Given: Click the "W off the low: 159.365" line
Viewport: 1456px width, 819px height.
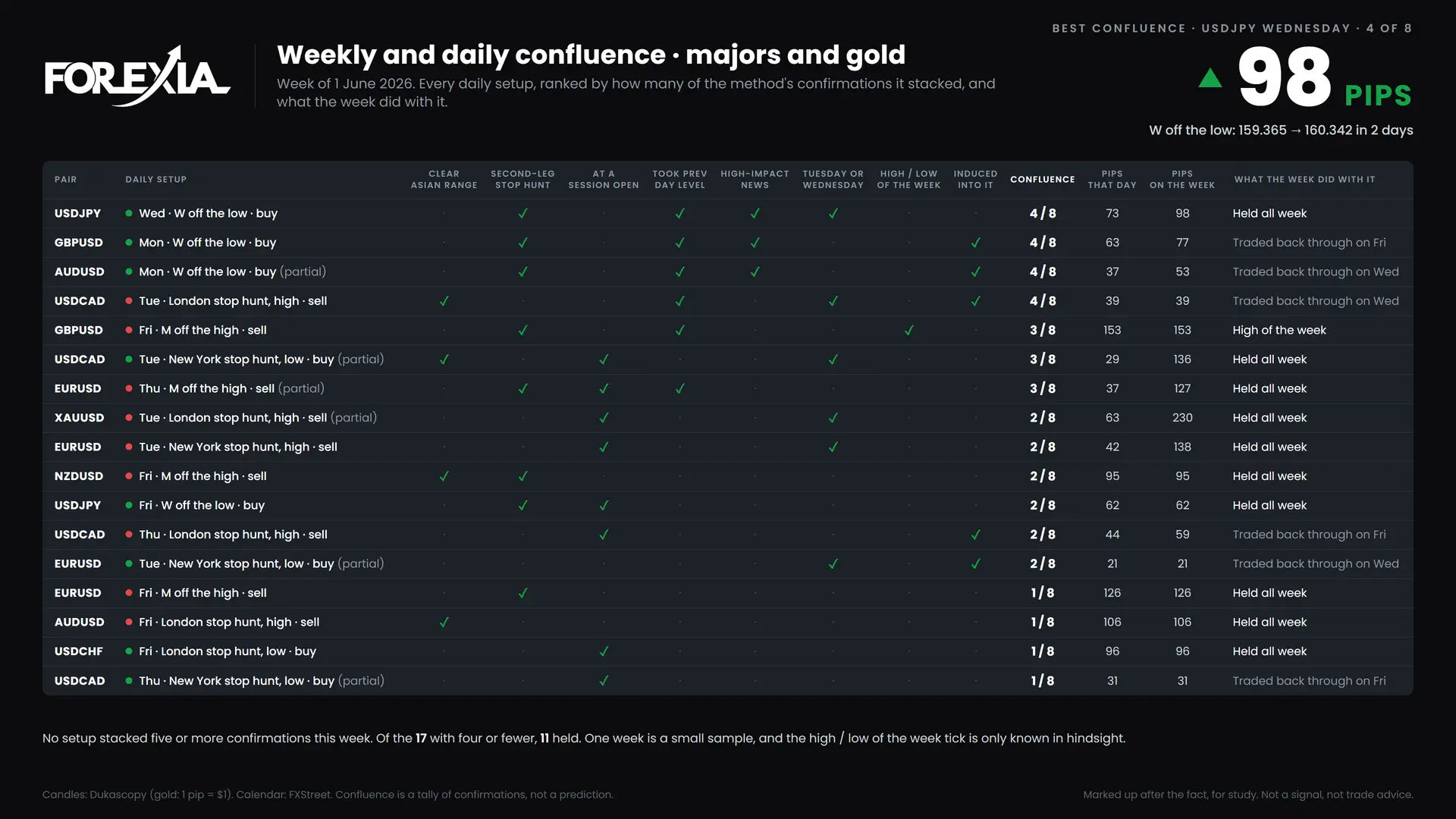Looking at the screenshot, I should (x=1281, y=130).
